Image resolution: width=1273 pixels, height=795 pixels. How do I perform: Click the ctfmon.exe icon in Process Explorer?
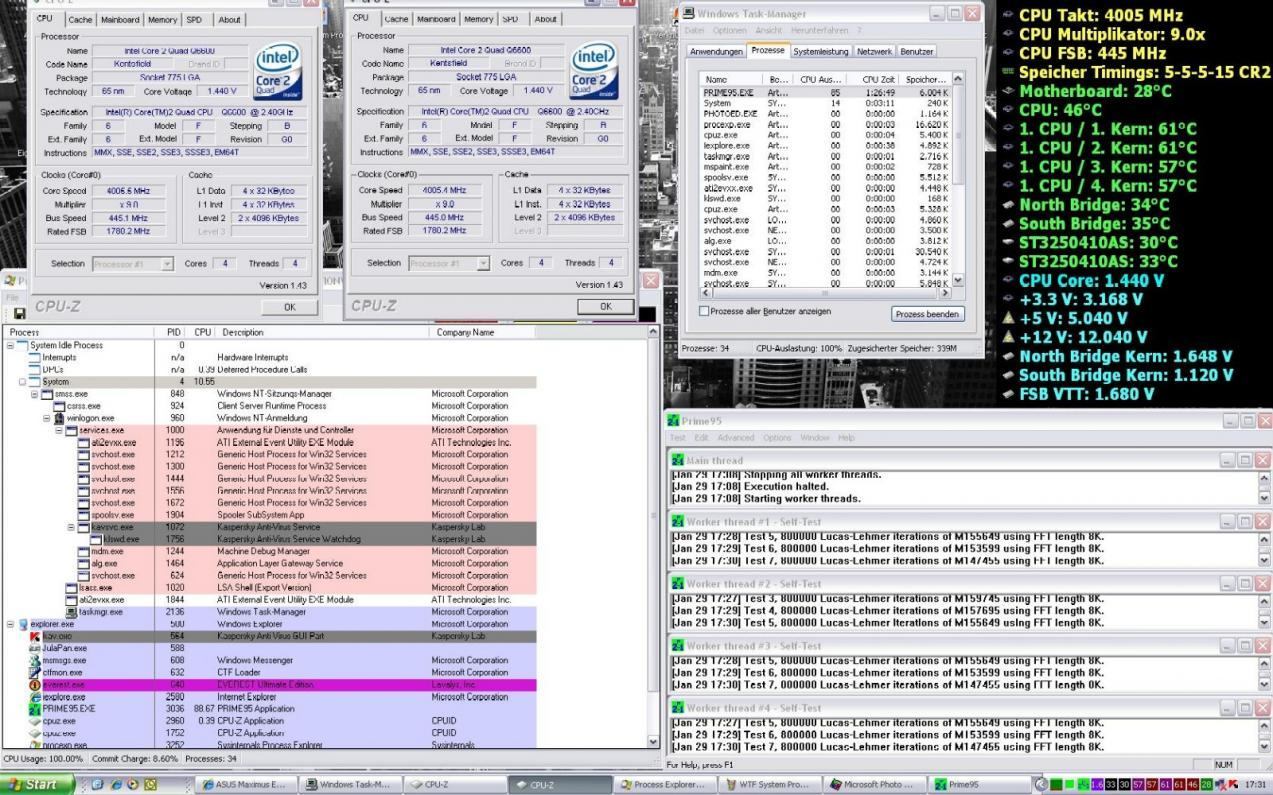coord(36,673)
